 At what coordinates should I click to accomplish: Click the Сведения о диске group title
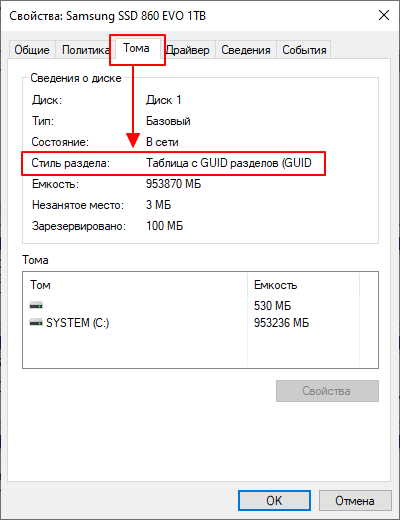pos(76,78)
